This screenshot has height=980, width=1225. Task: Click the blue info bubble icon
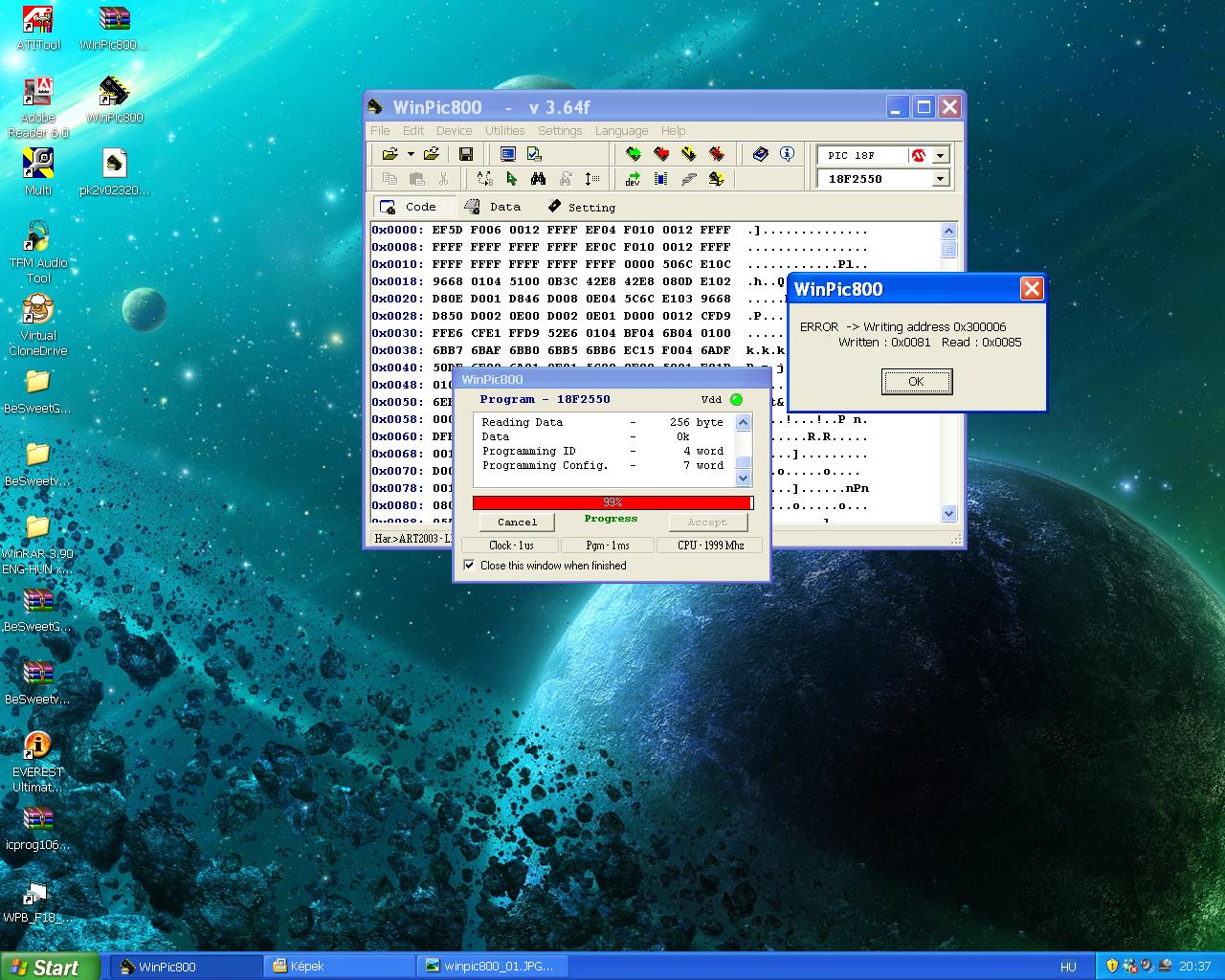coord(787,154)
